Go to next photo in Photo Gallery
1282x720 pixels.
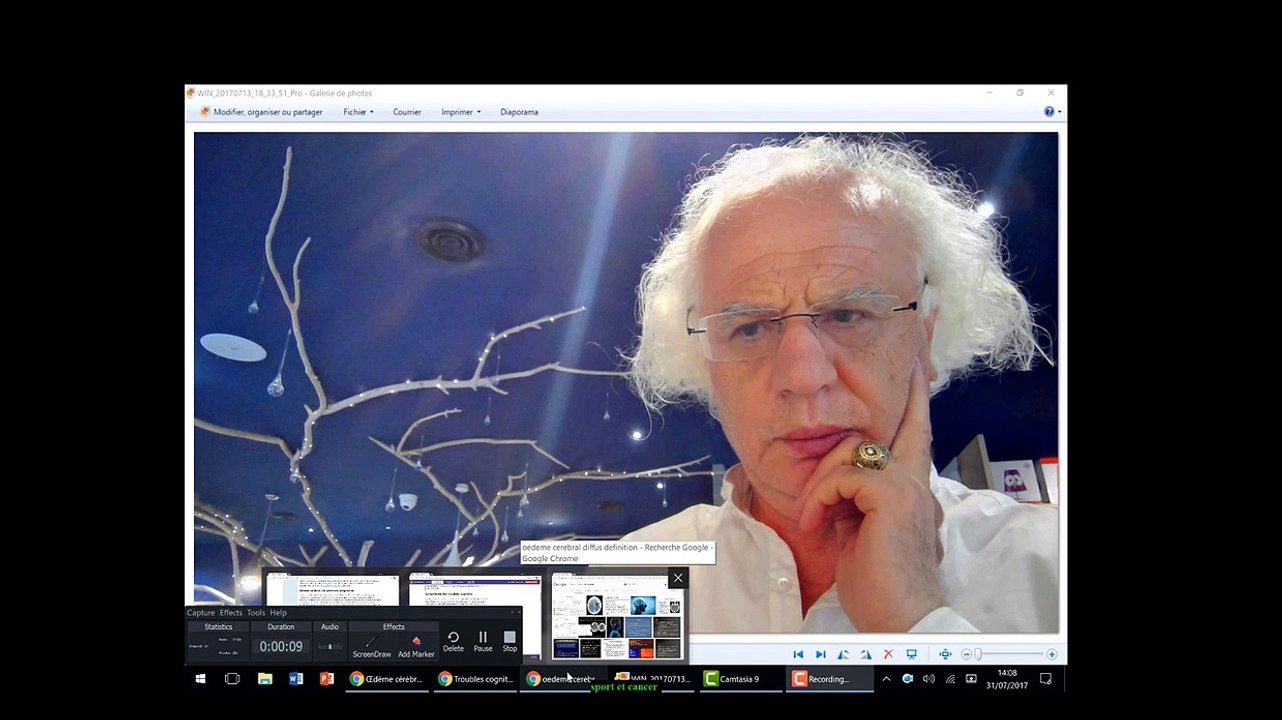(x=820, y=654)
